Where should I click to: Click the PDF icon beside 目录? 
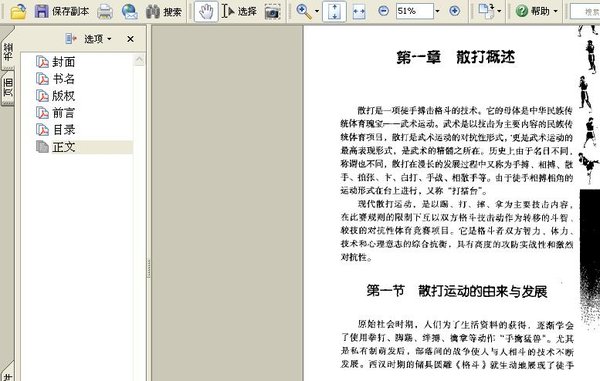(x=42, y=130)
